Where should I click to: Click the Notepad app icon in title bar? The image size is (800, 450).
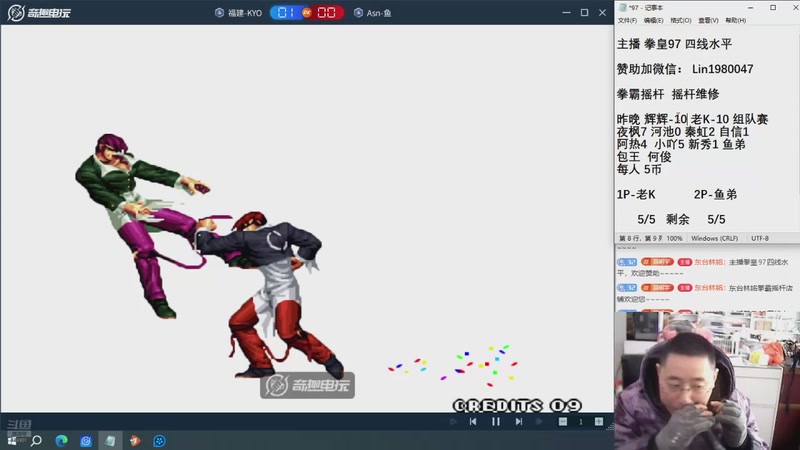[622, 8]
